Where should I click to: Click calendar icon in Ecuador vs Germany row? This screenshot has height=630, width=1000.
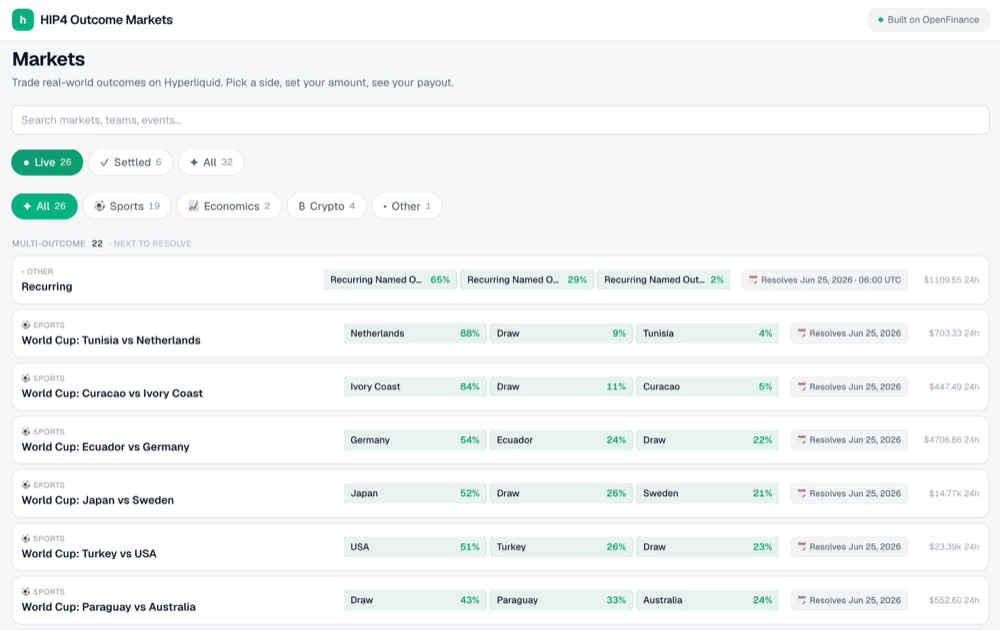coord(802,440)
